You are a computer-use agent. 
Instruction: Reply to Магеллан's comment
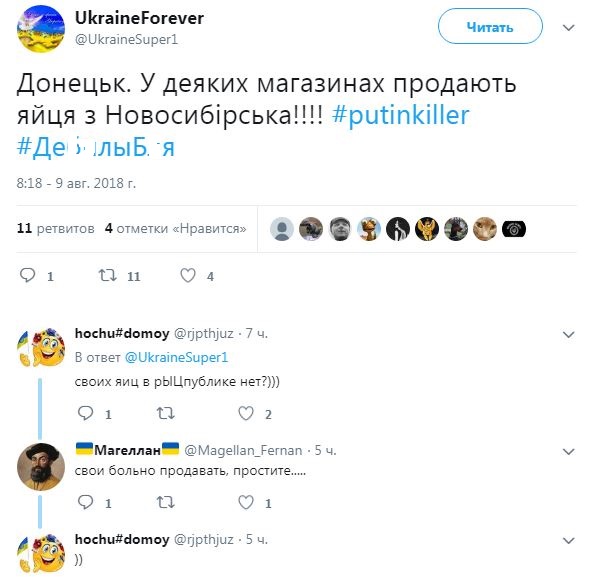(x=86, y=502)
